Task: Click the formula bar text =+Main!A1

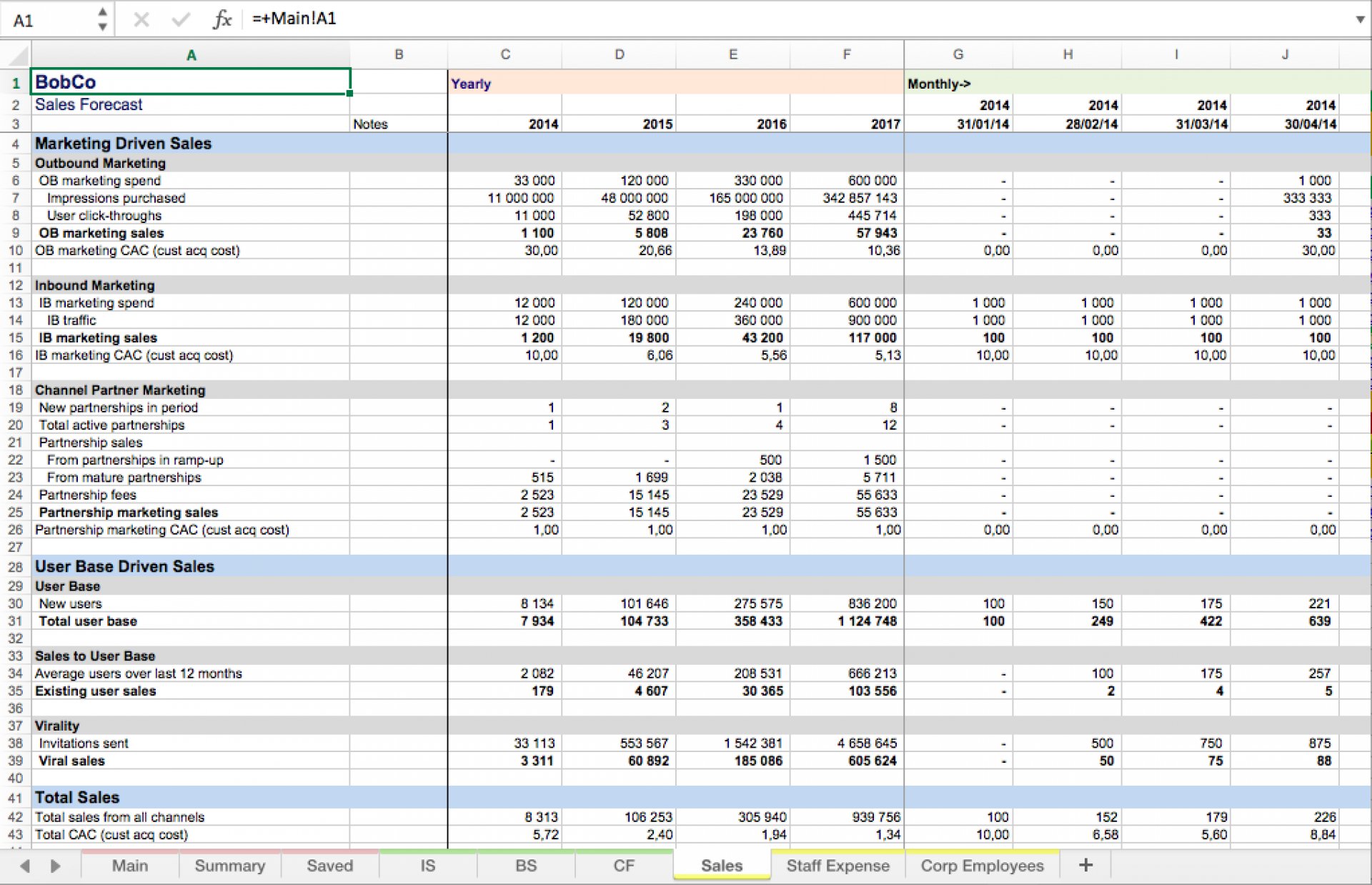Action: pyautogui.click(x=294, y=19)
